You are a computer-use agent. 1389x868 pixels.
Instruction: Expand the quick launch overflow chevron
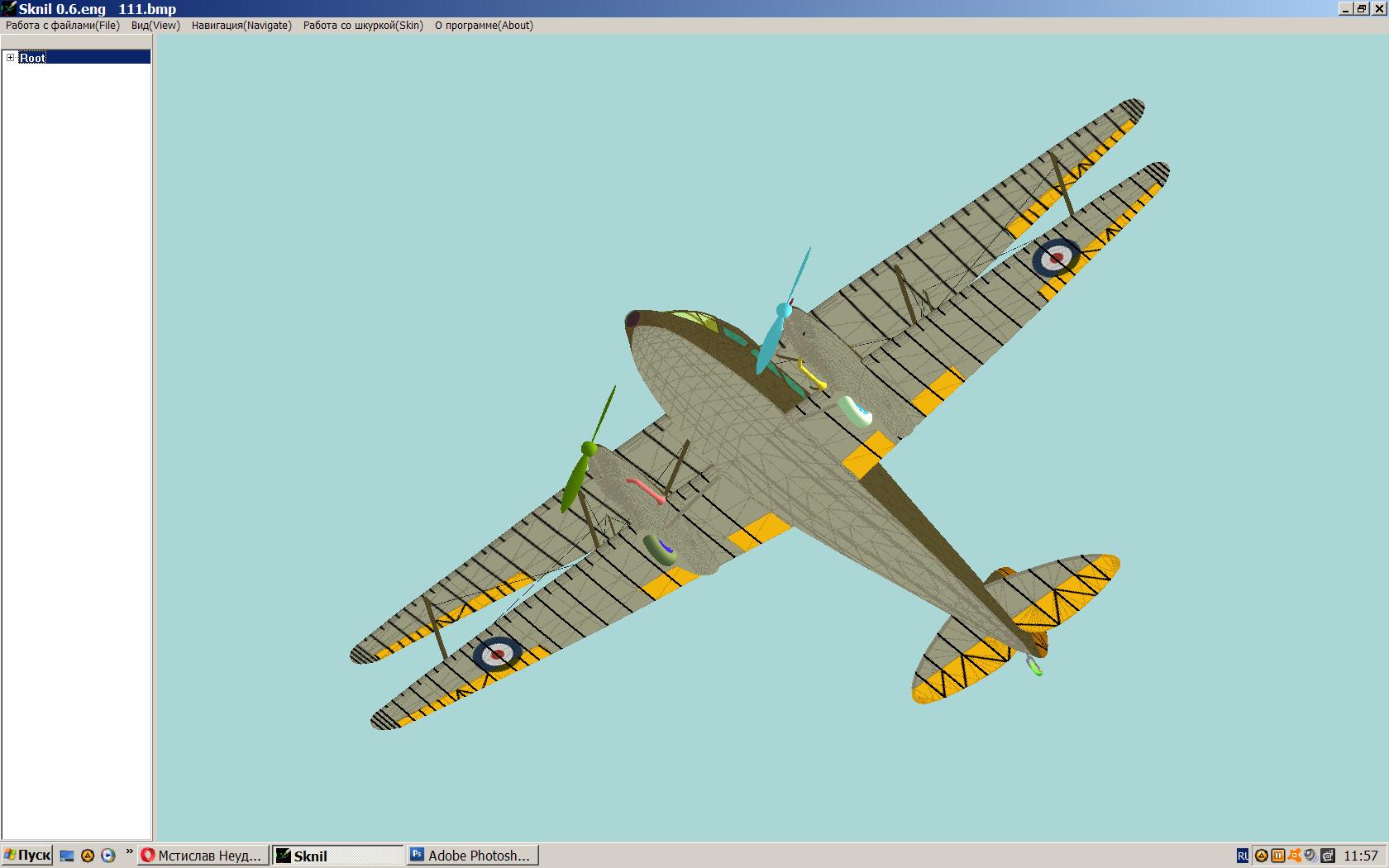point(129,851)
